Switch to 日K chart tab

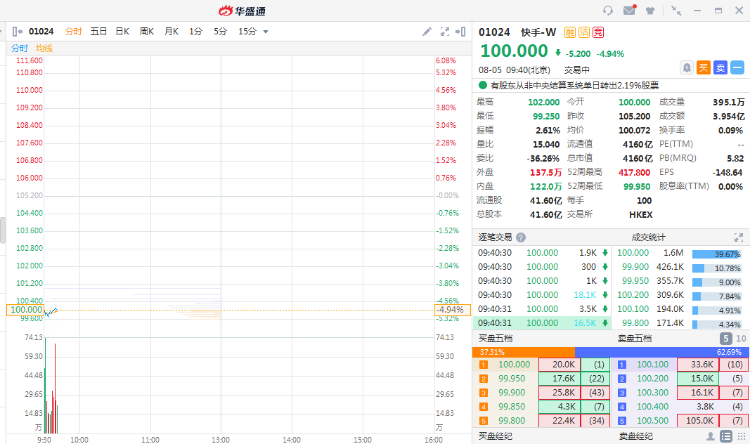pyautogui.click(x=122, y=32)
